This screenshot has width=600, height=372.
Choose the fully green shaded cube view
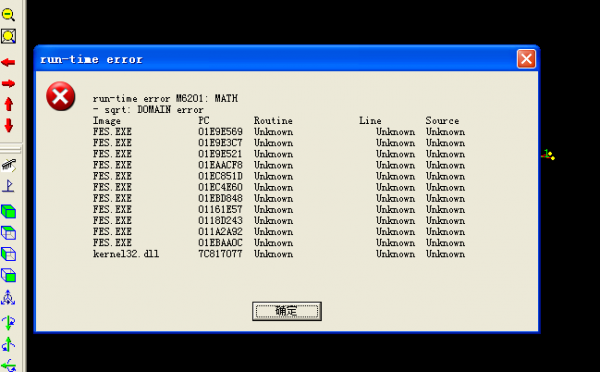point(8,211)
